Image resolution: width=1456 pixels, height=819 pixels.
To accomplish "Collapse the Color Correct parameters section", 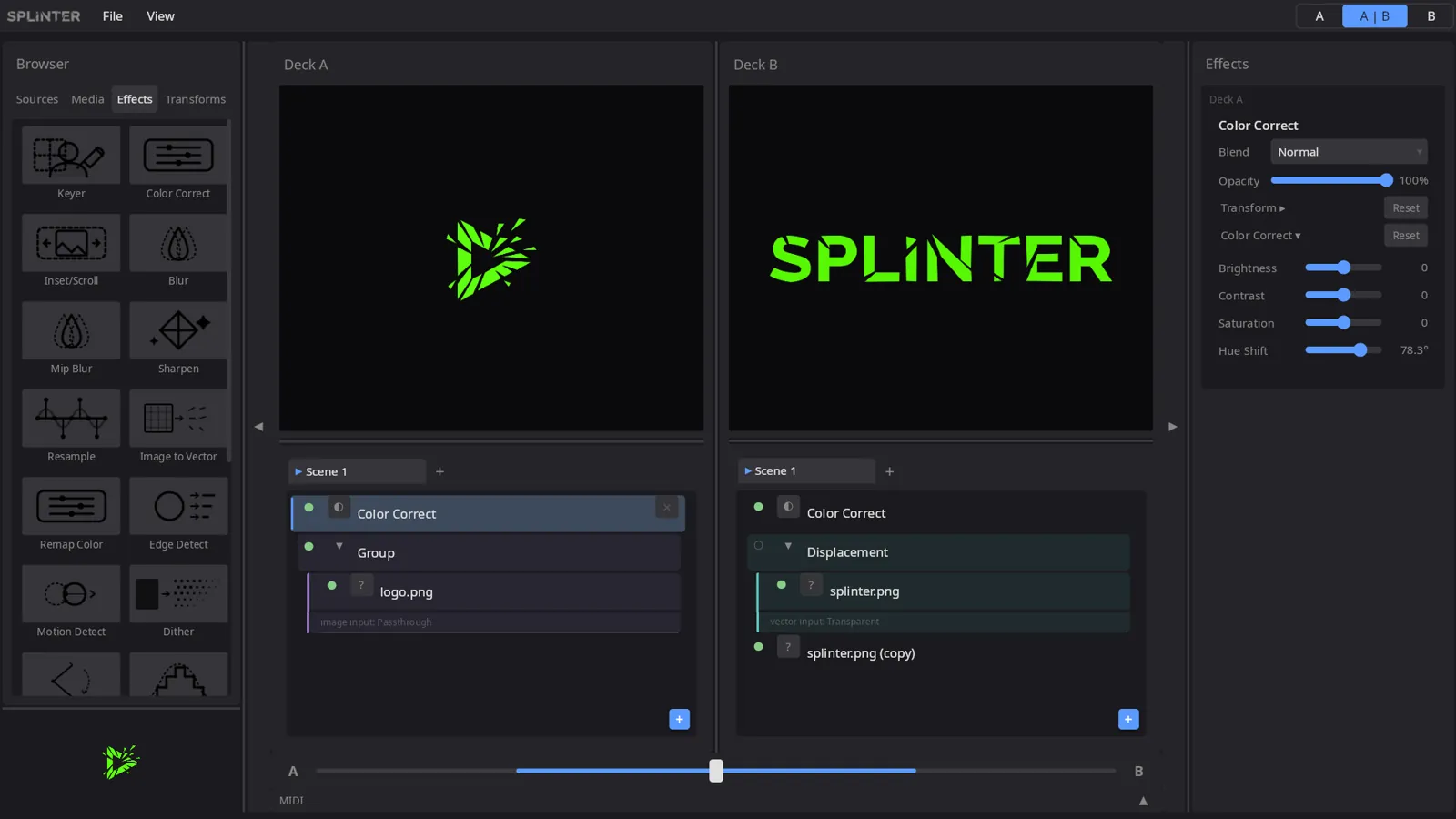I will [x=1260, y=236].
